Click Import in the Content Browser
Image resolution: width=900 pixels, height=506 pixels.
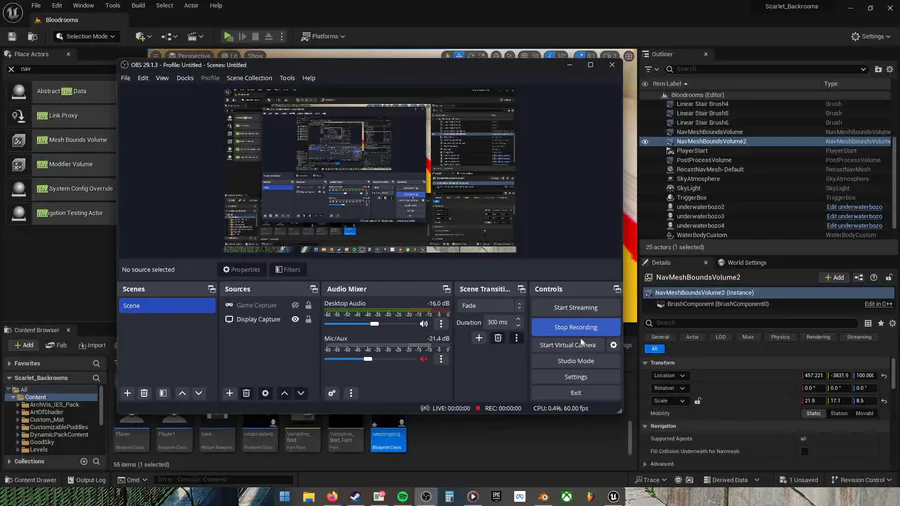point(92,345)
